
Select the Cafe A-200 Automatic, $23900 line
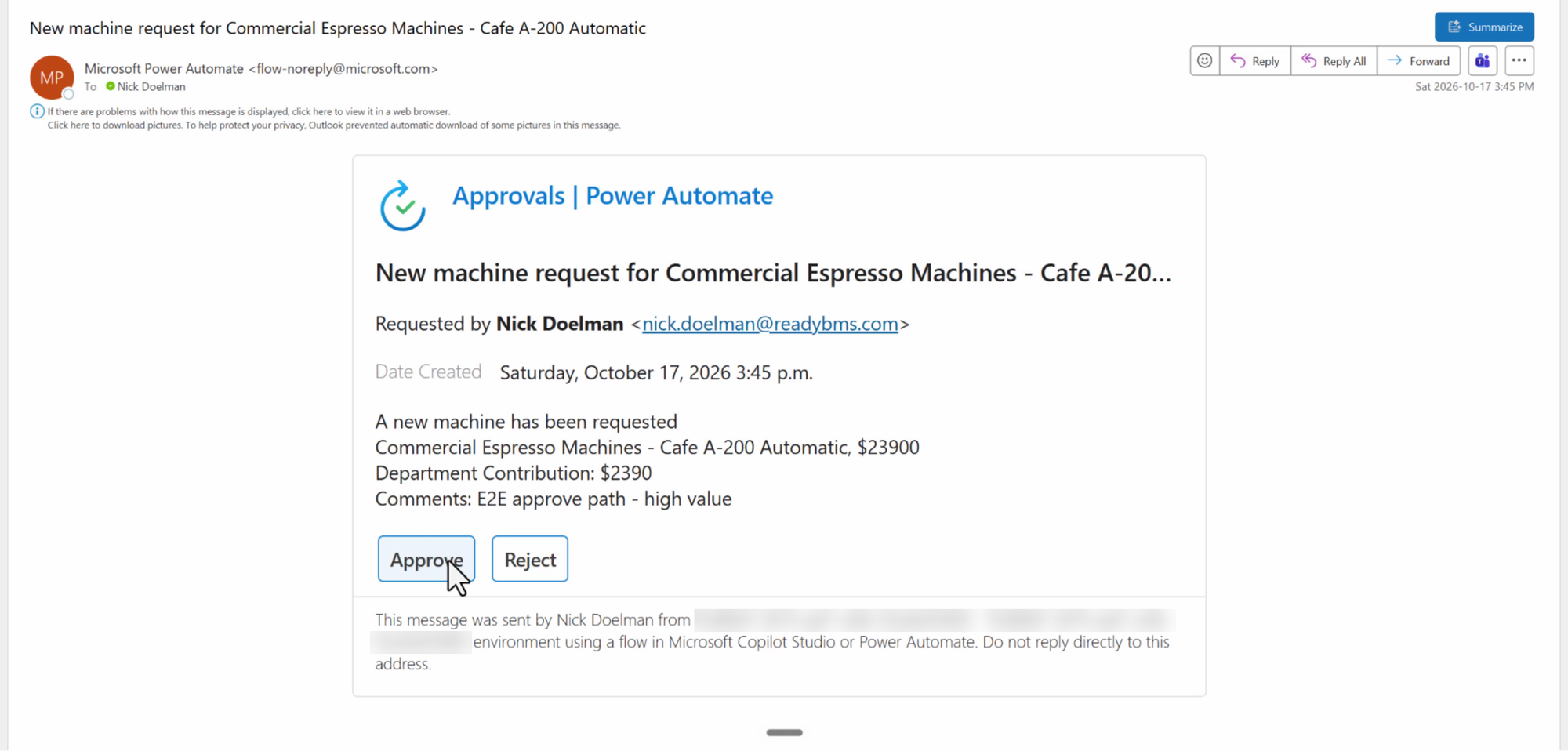point(647,447)
